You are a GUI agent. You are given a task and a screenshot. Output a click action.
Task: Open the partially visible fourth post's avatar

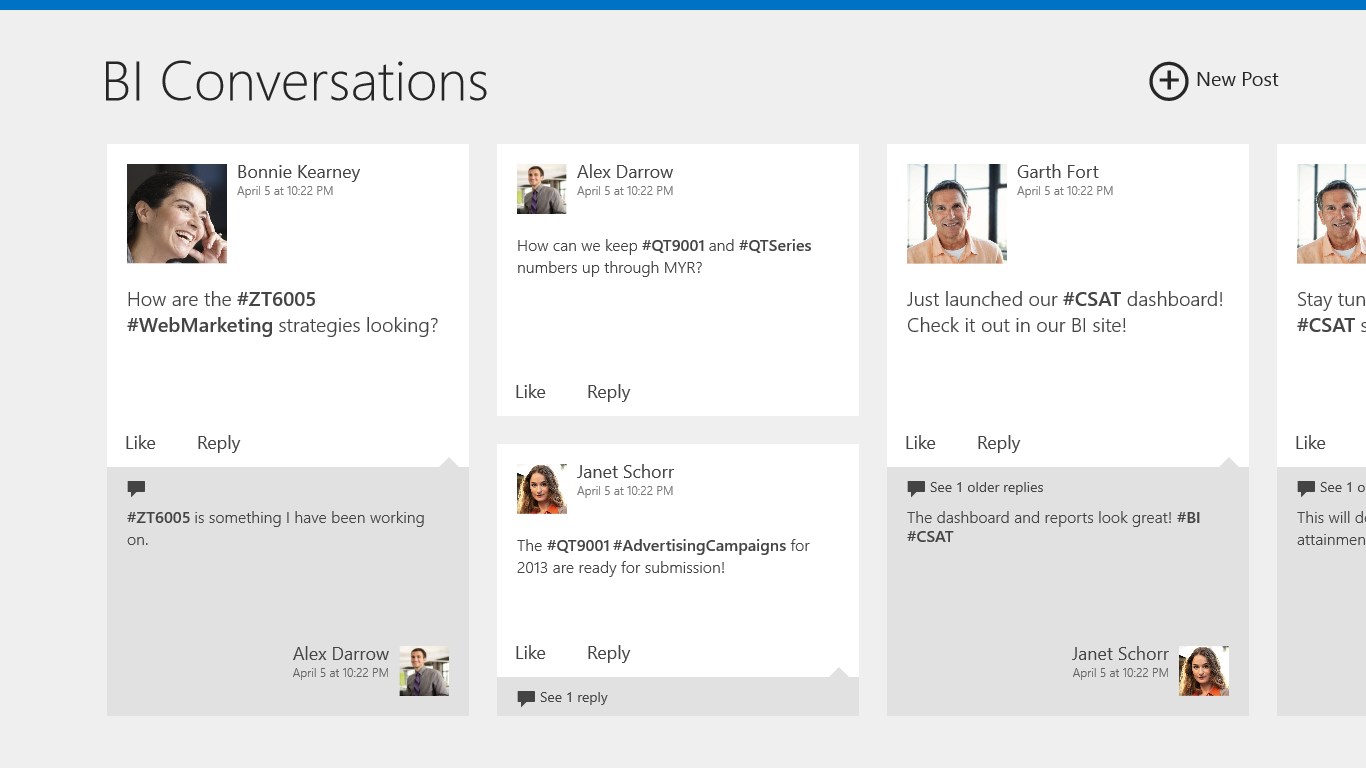(1331, 214)
